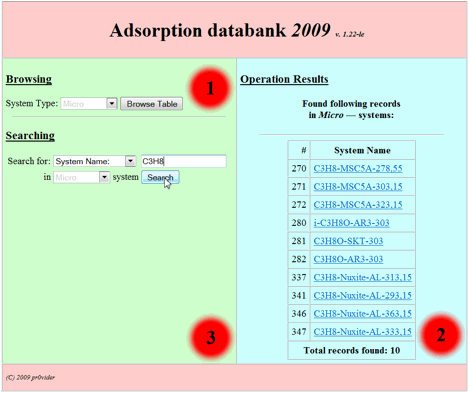The height and width of the screenshot is (393, 469).
Task: Open the C3H8O-AR3-303 record link
Action: pos(348,259)
